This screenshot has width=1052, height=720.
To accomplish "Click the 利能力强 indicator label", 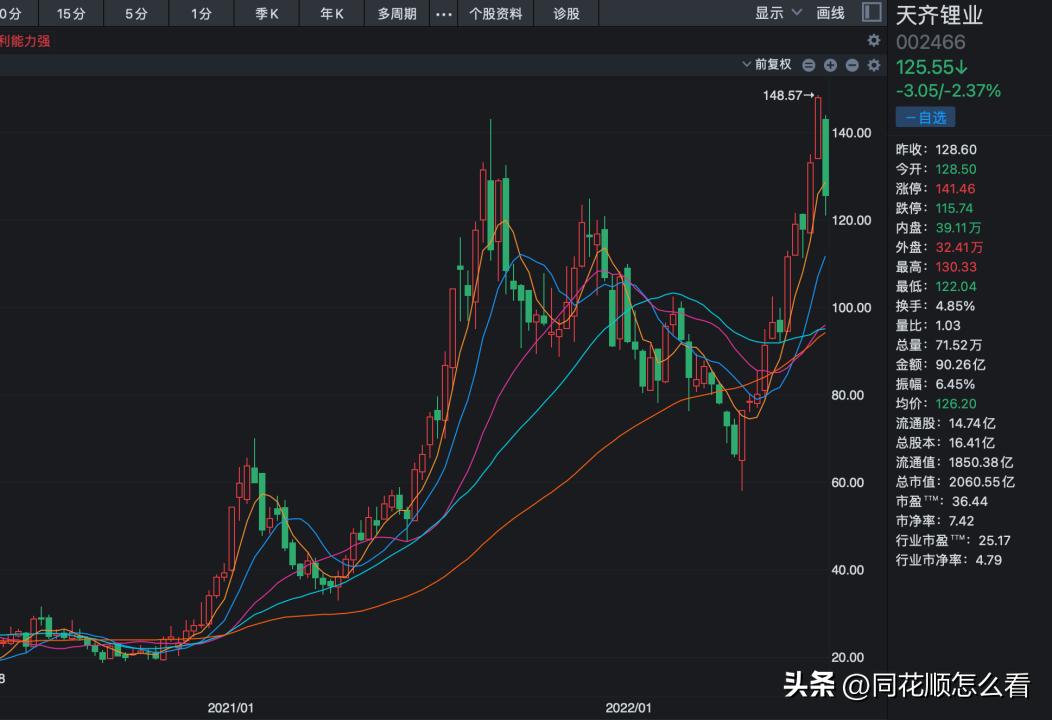I will [x=26, y=43].
